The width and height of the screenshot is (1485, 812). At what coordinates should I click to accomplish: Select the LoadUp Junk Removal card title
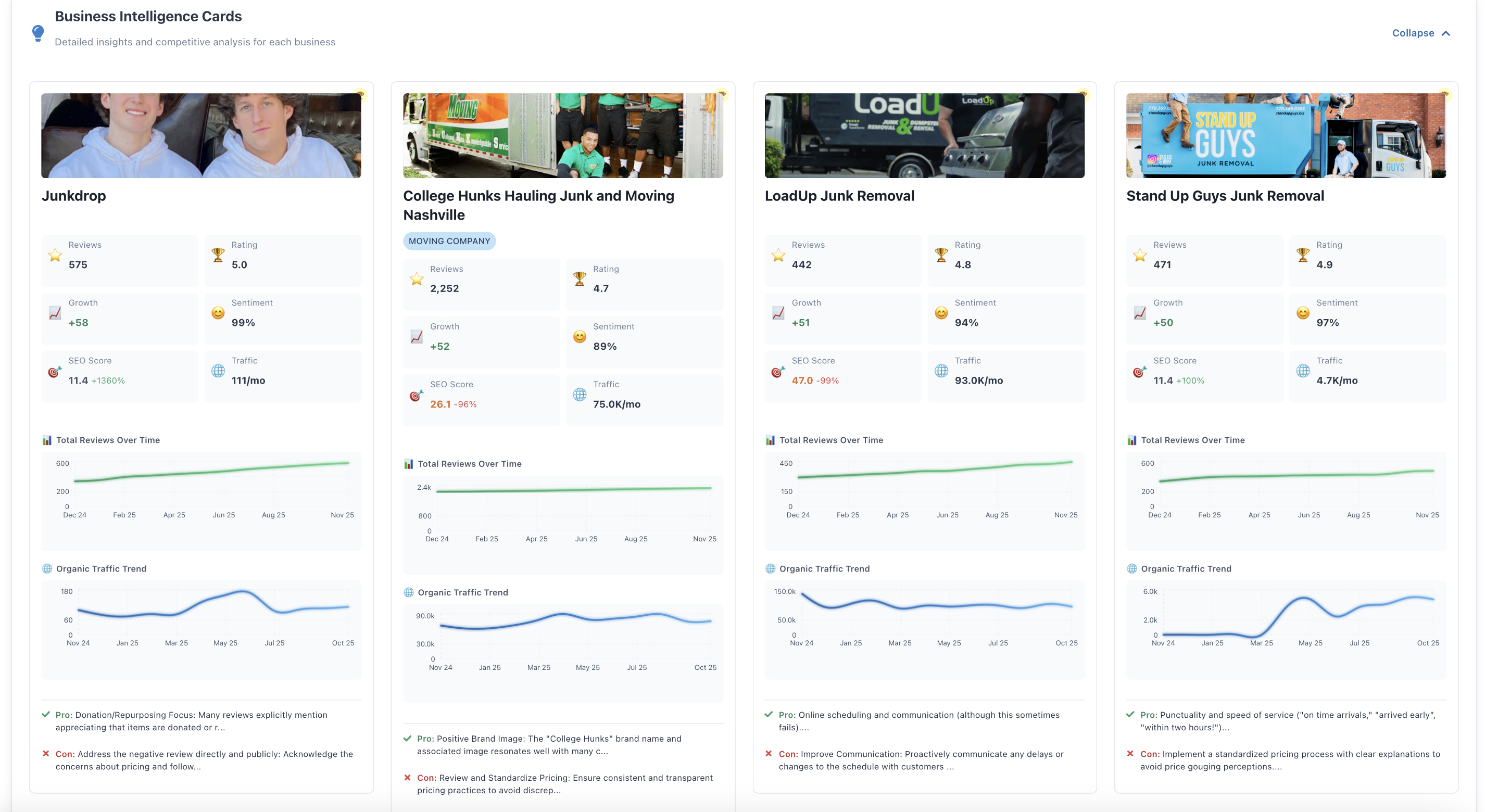pos(839,196)
